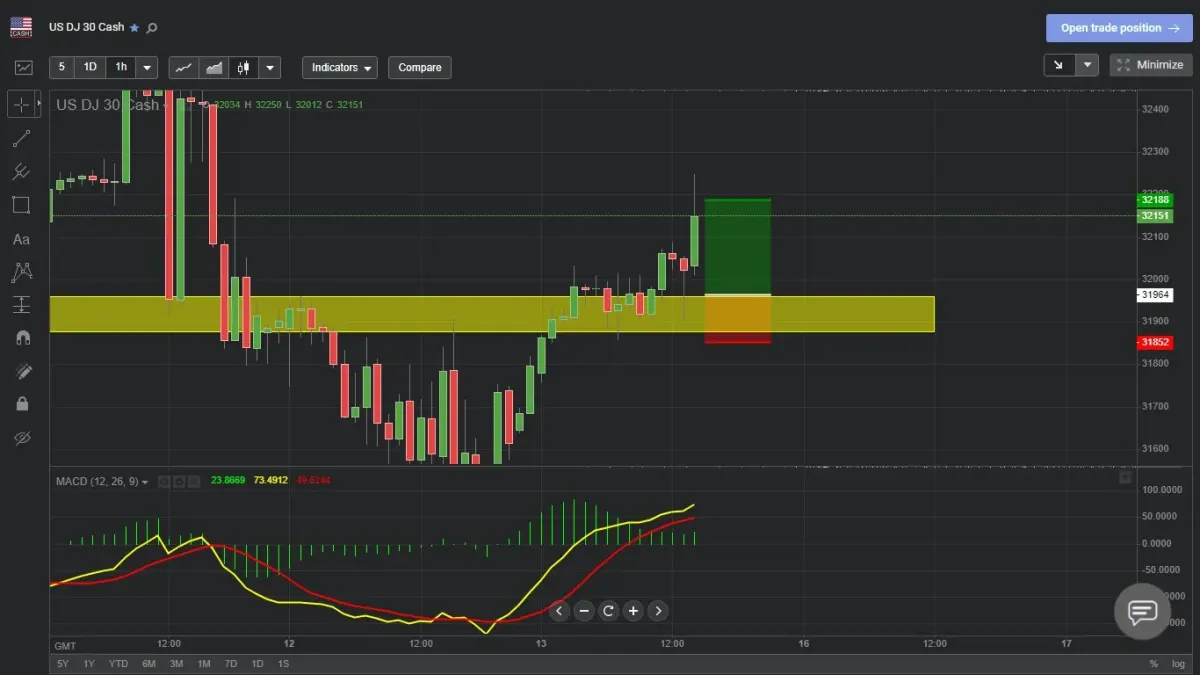Click the green 32188 take-profit price tag

tap(1156, 200)
